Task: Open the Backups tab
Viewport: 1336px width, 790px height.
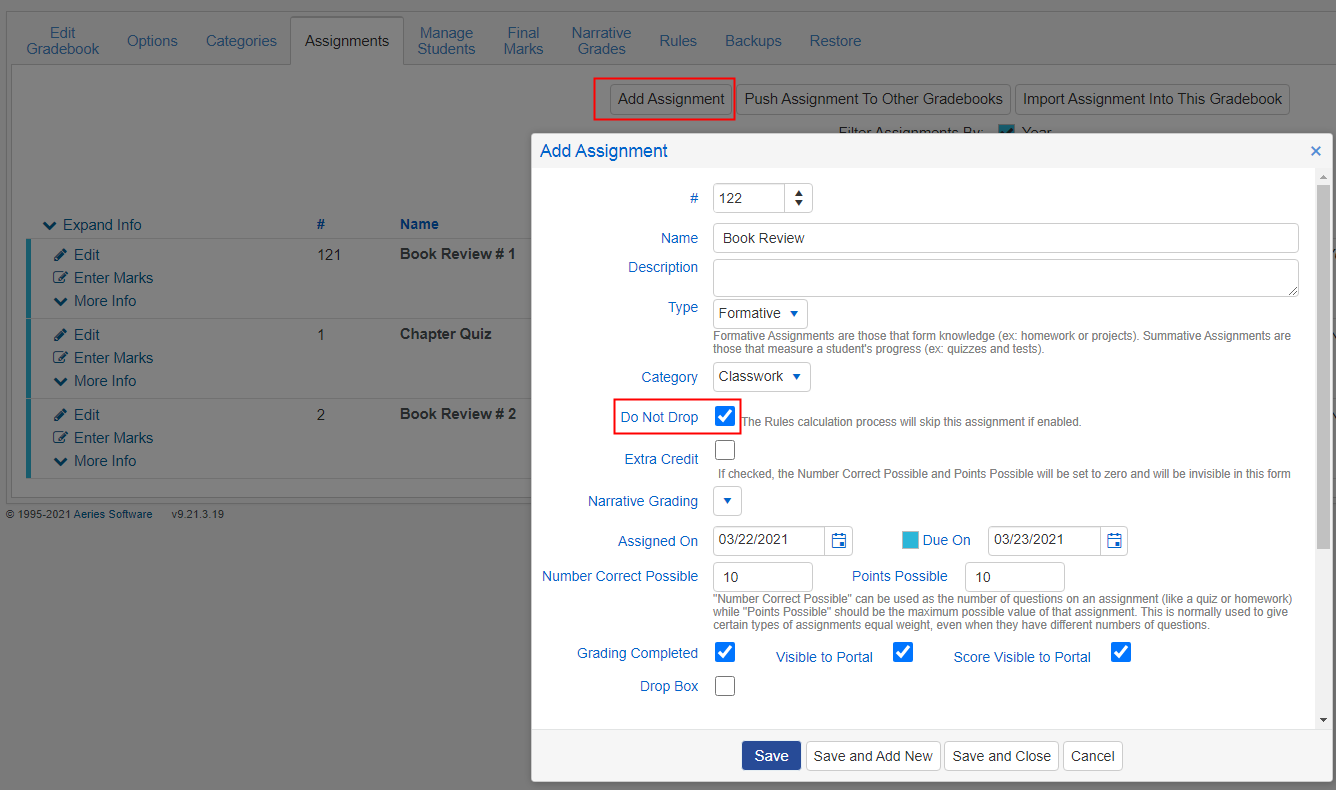Action: [753, 40]
